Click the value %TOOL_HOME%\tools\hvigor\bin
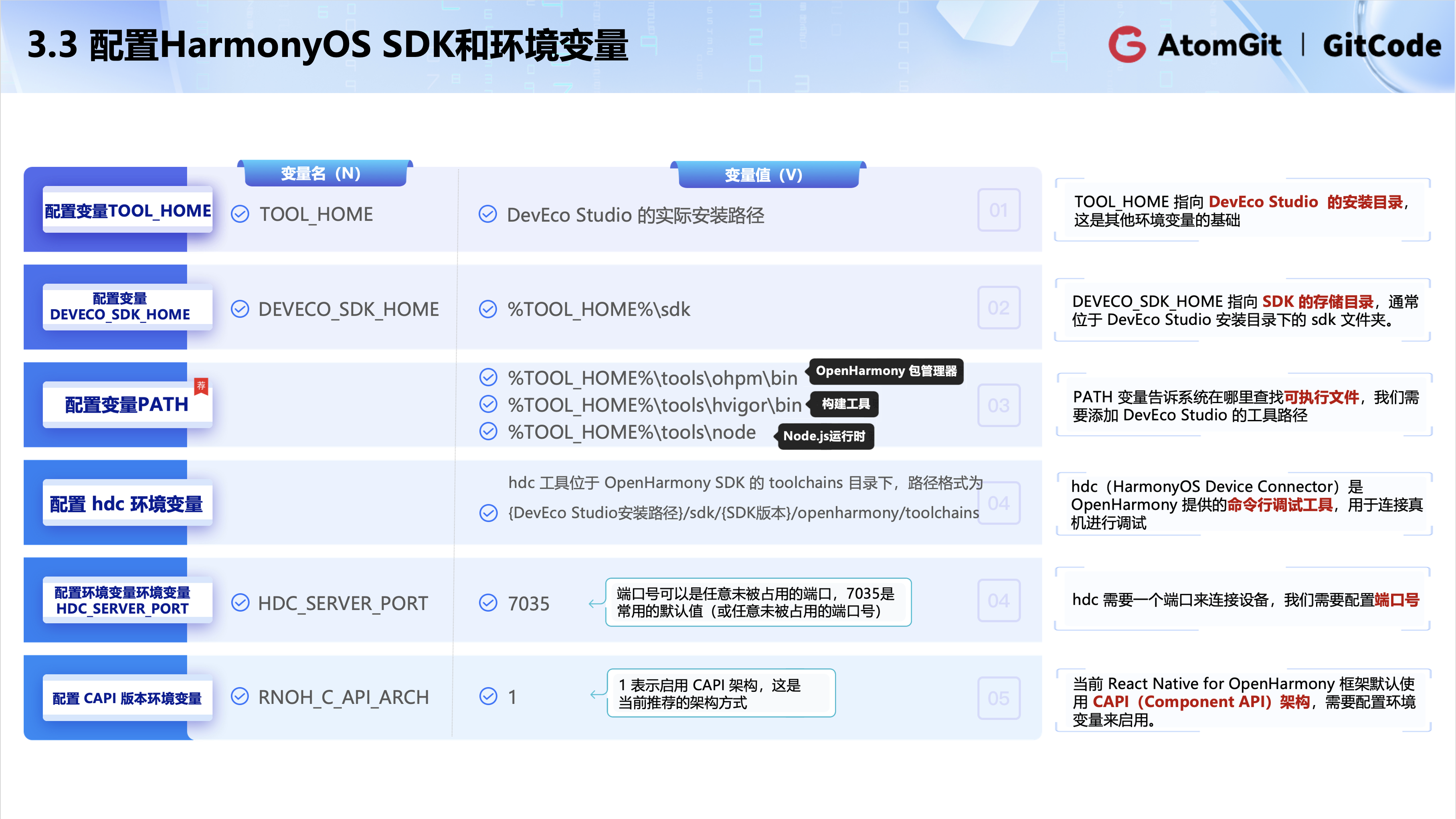1456x819 pixels. click(x=655, y=405)
